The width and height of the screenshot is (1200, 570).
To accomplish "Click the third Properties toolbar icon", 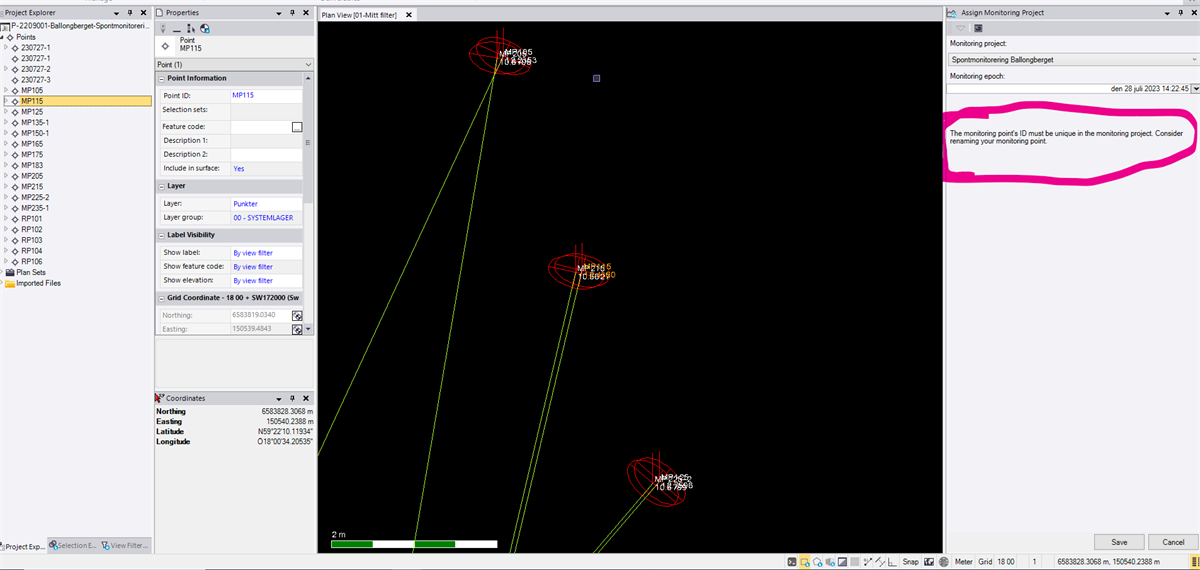I will pyautogui.click(x=190, y=28).
